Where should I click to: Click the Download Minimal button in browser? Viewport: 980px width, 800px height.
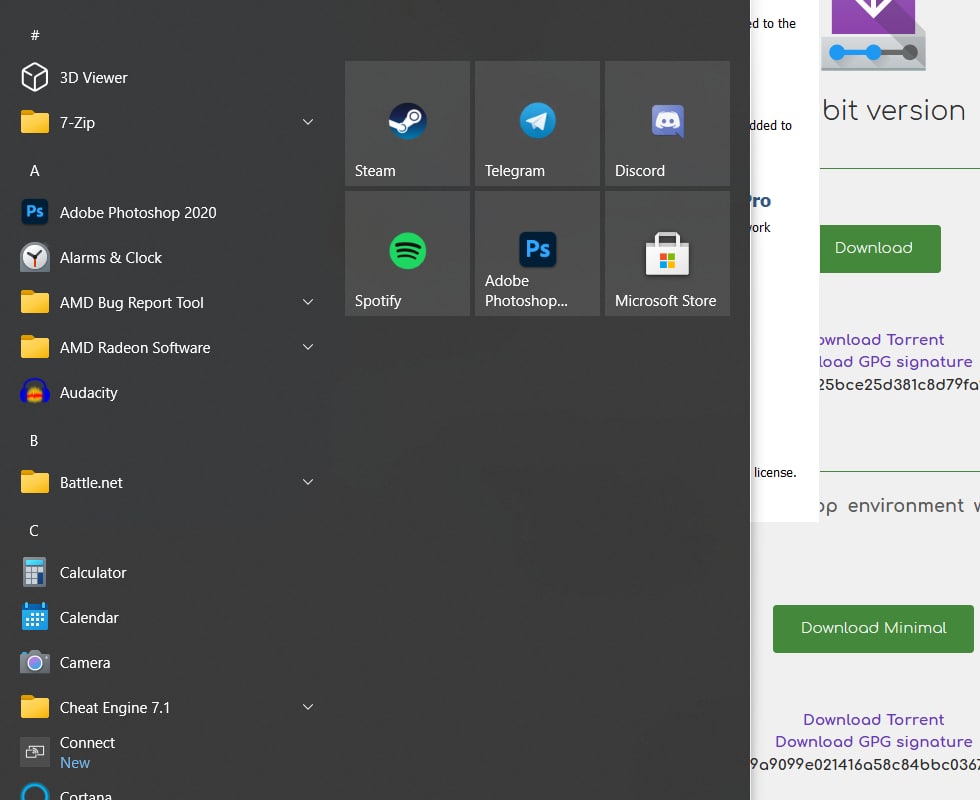873,628
